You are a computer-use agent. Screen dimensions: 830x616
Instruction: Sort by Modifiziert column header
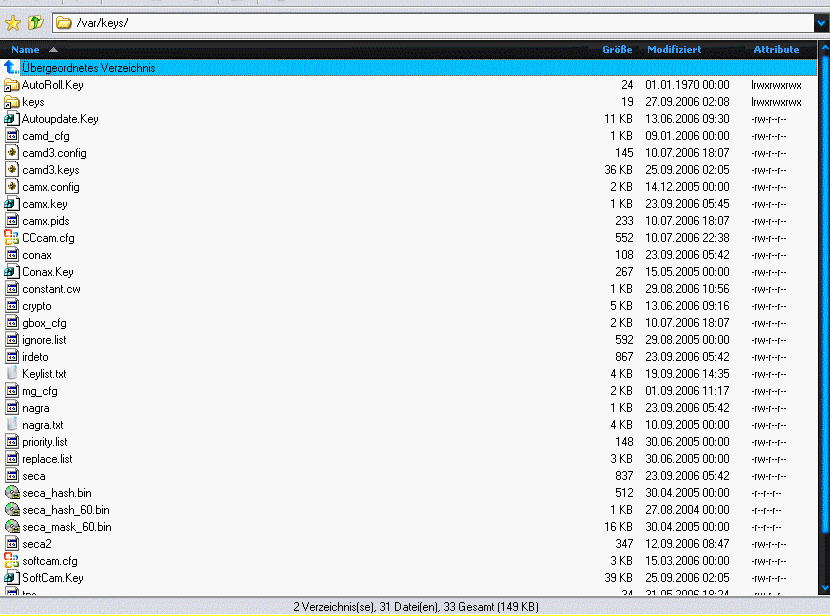[x=674, y=49]
